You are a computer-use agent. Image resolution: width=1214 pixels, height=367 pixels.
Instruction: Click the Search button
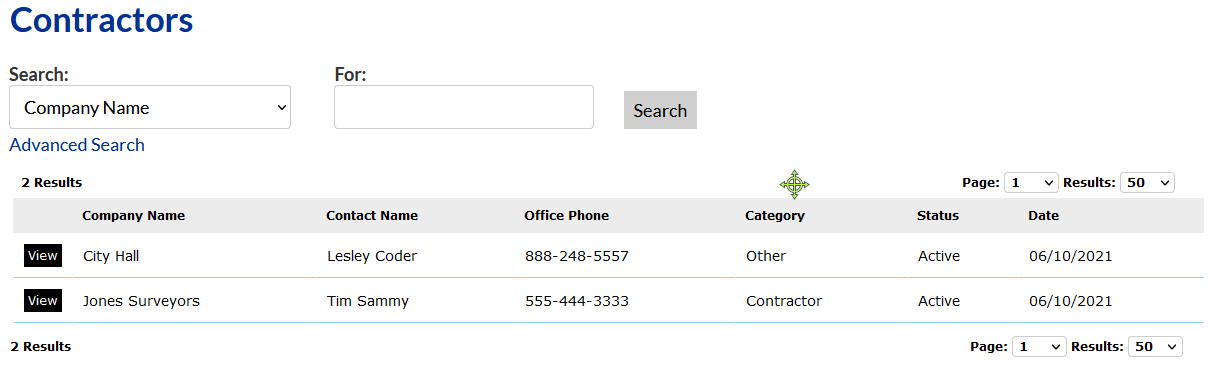pyautogui.click(x=660, y=110)
